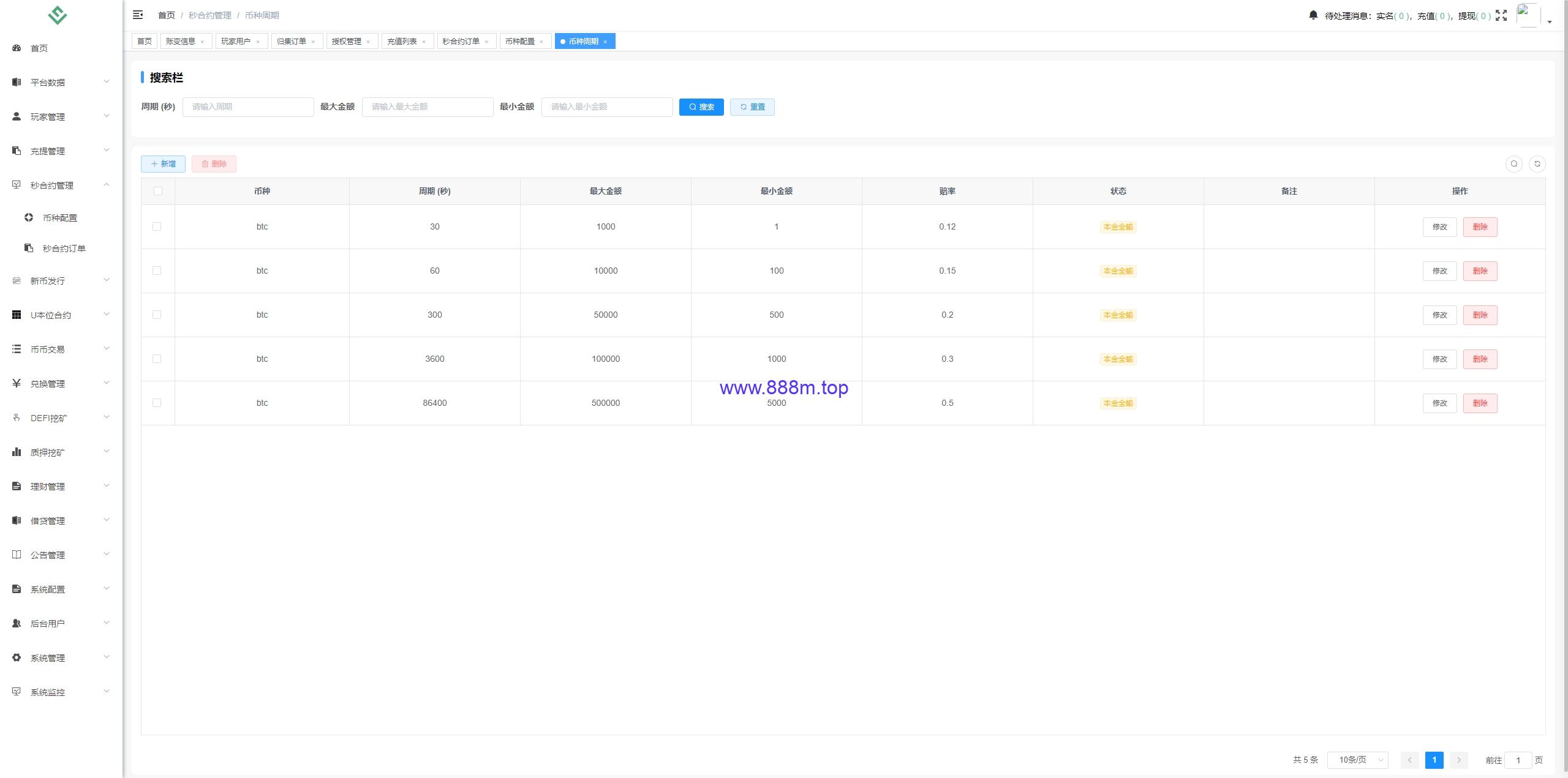Click the 质押挖矿 bar chart icon

point(17,452)
